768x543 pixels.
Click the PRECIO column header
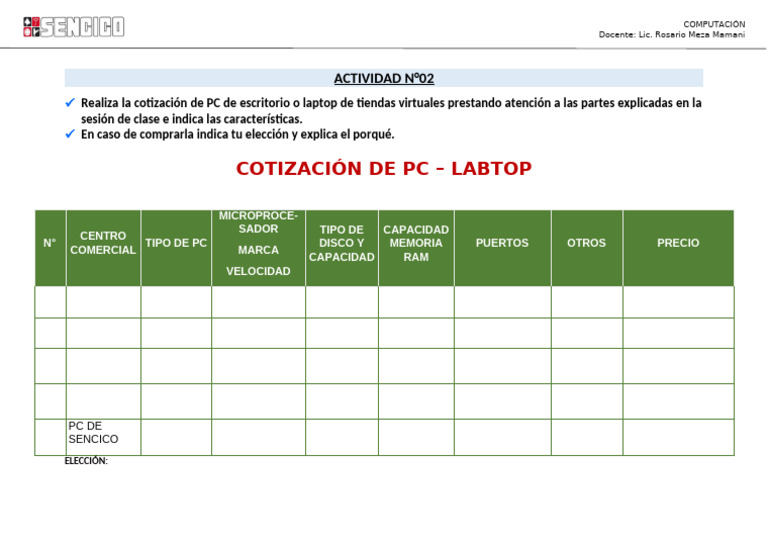coord(678,248)
